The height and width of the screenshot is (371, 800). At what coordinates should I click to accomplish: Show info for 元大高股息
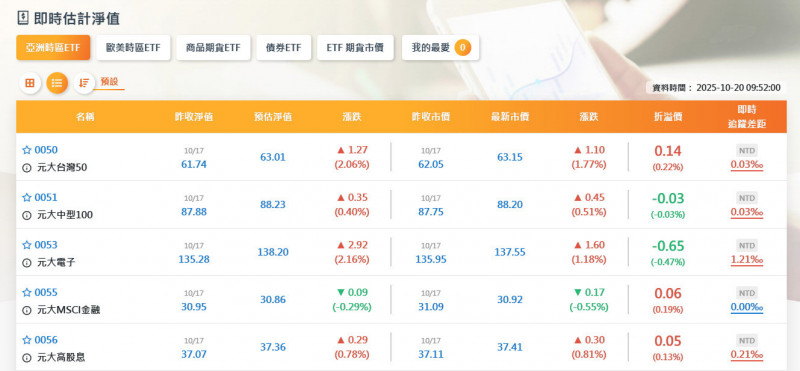point(27,357)
